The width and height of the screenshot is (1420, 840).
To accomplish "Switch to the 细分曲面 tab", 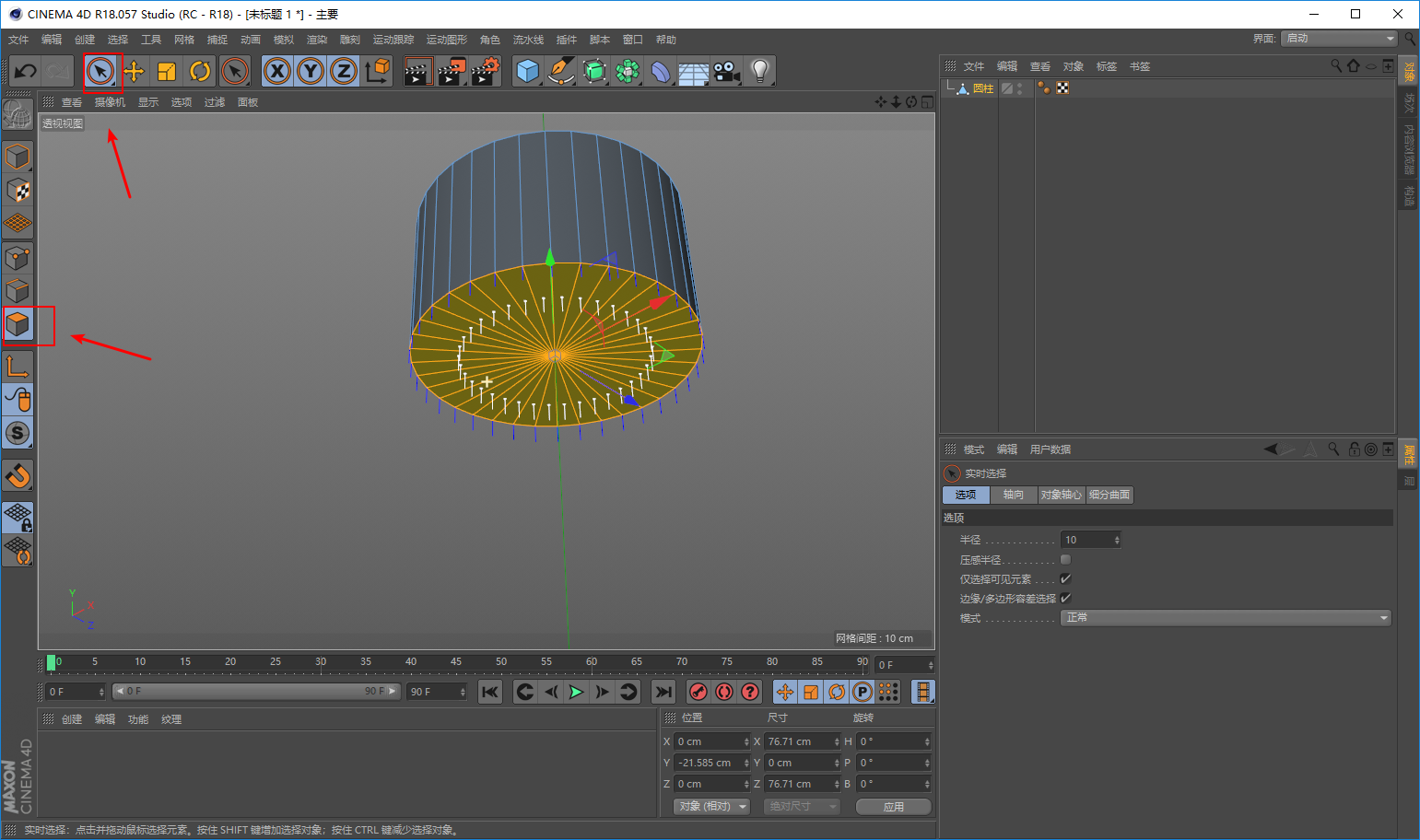I will (x=1109, y=495).
